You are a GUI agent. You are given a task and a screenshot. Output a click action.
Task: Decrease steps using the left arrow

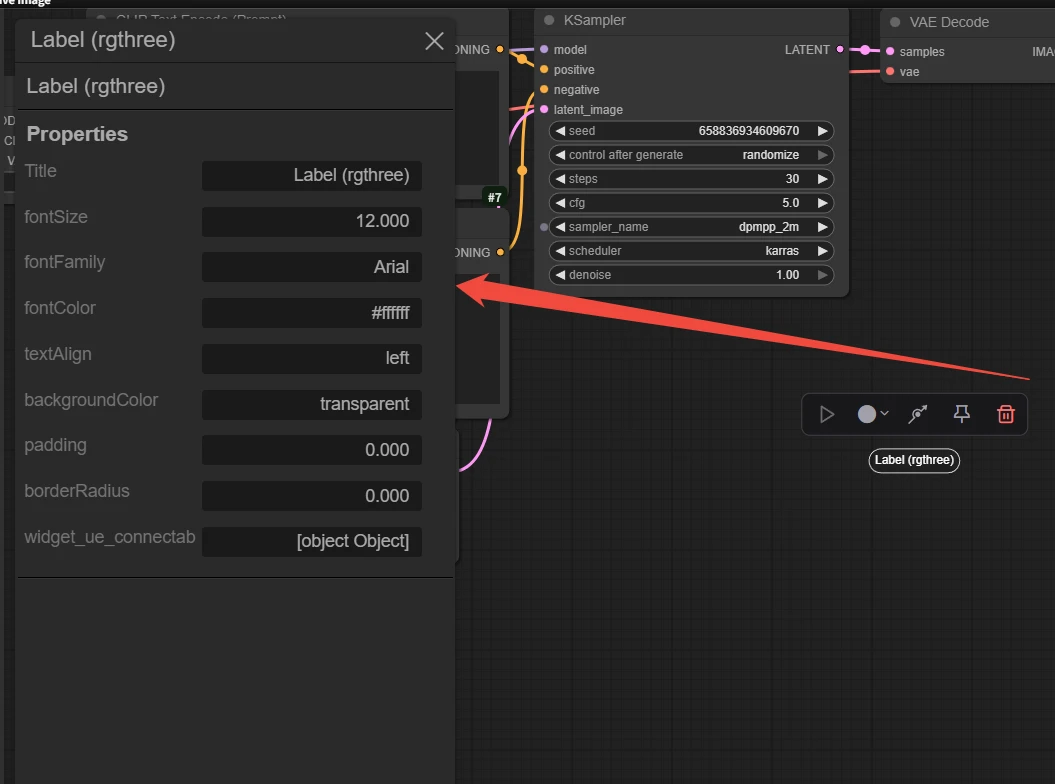coord(560,179)
